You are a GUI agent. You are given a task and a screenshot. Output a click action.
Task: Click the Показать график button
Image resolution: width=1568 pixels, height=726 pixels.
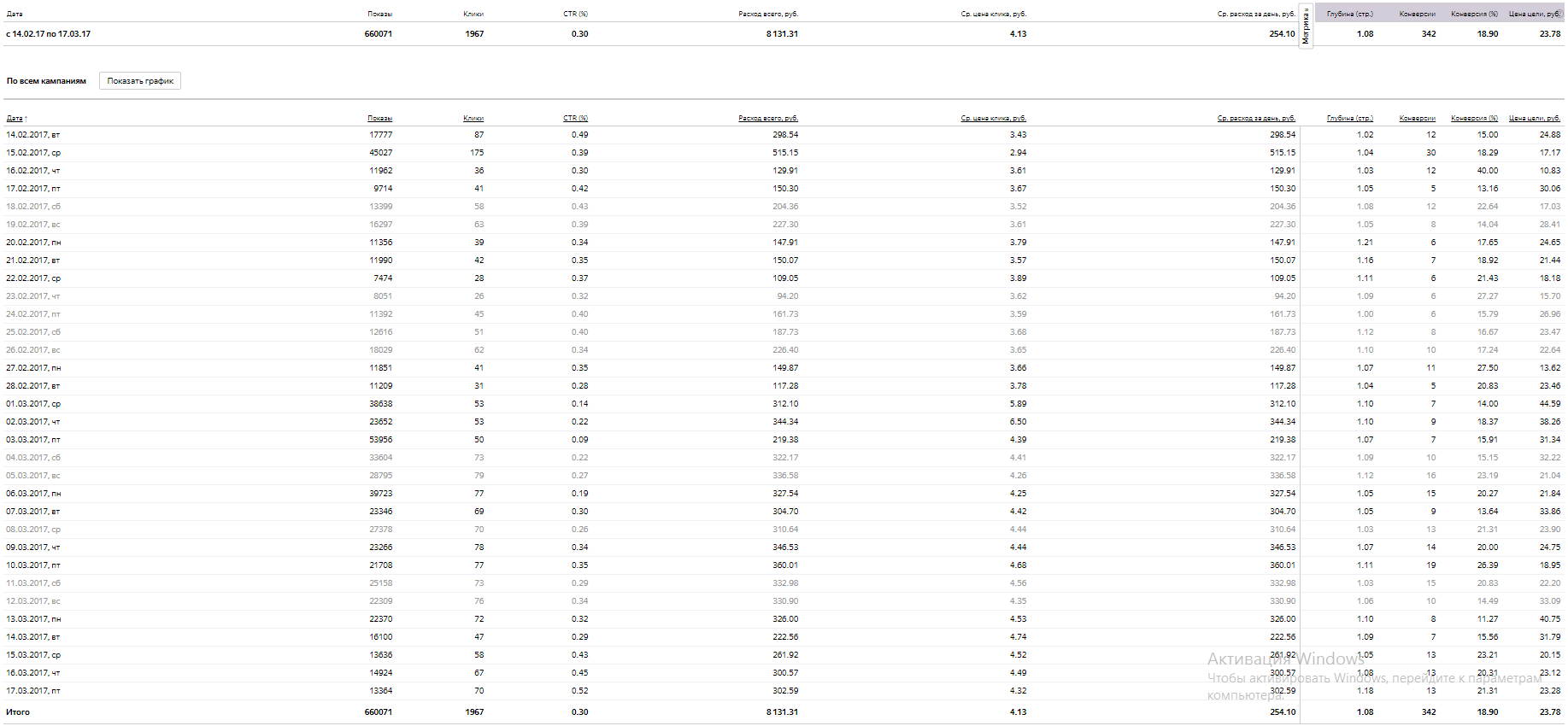click(140, 81)
